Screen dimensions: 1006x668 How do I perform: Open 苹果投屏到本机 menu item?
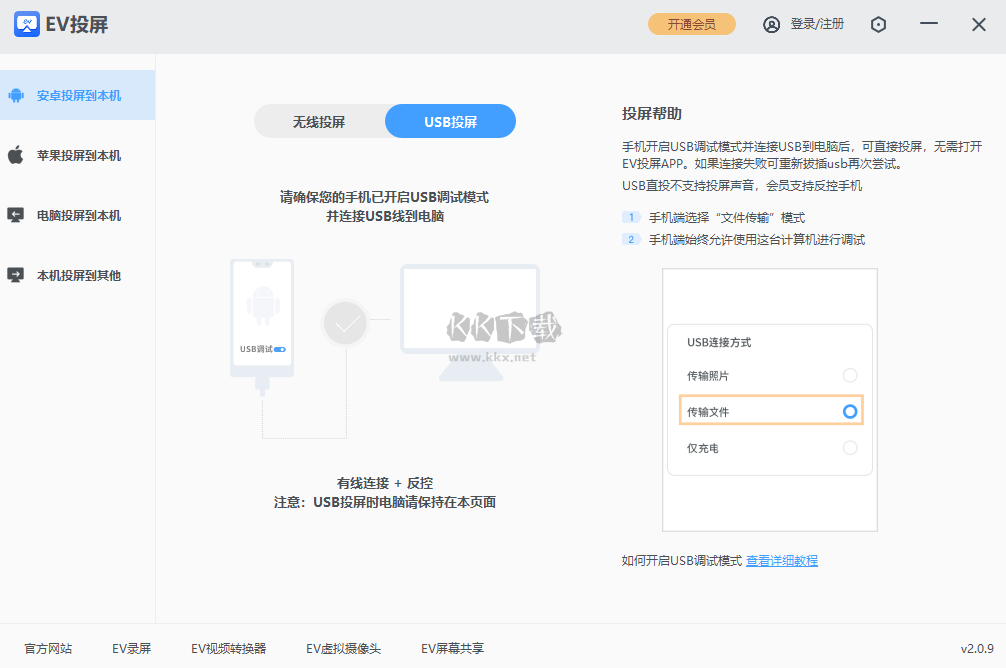[x=78, y=155]
